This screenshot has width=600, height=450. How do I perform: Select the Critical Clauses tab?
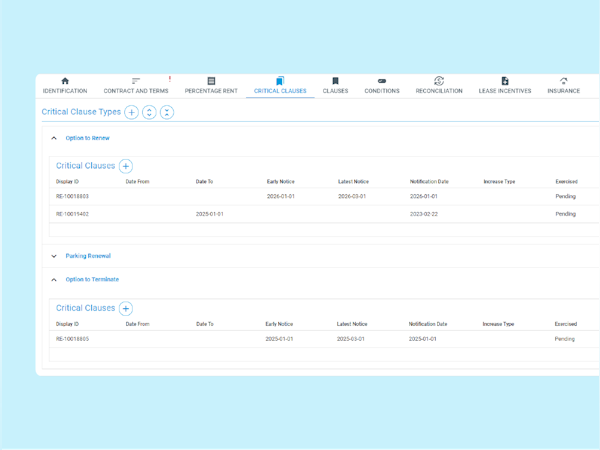280,86
